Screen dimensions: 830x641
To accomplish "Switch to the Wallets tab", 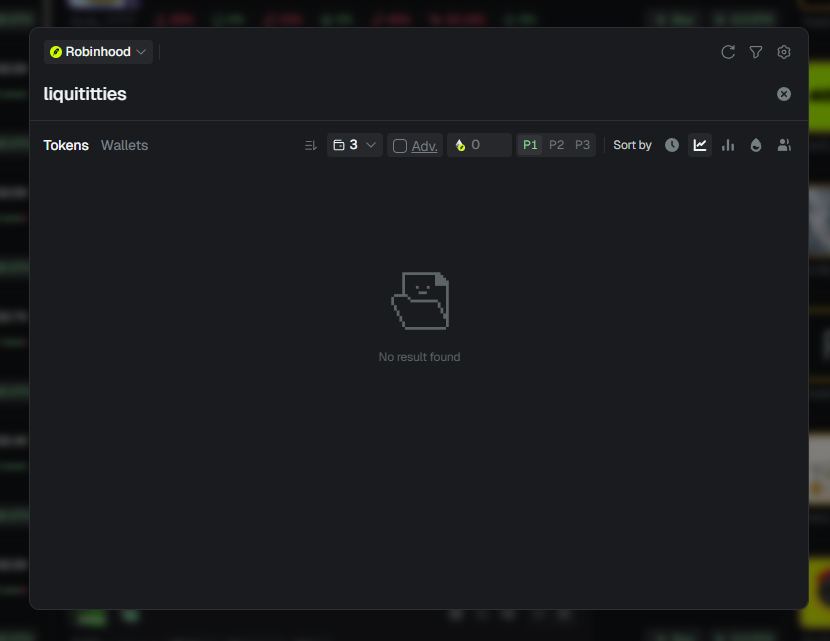I will coord(124,145).
